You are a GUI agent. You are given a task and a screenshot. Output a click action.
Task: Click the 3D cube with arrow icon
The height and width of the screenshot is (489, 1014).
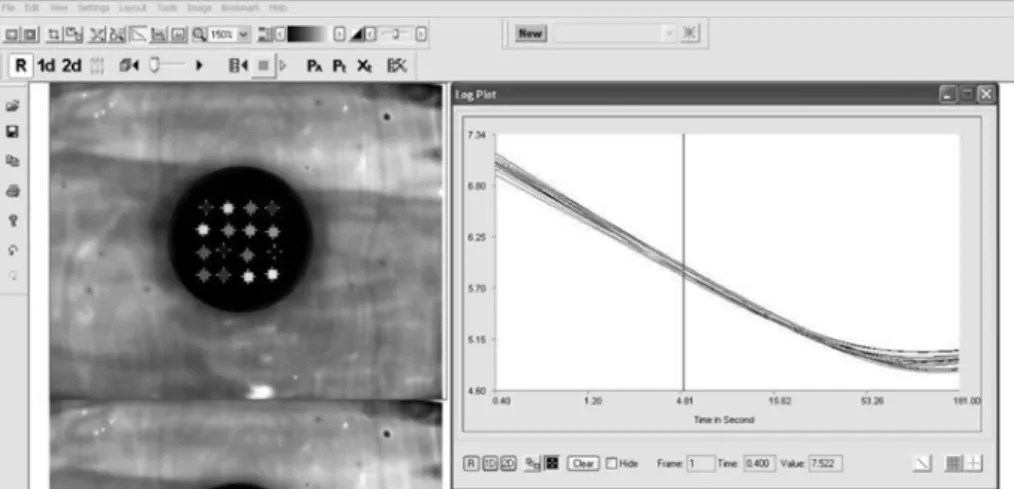coord(129,65)
